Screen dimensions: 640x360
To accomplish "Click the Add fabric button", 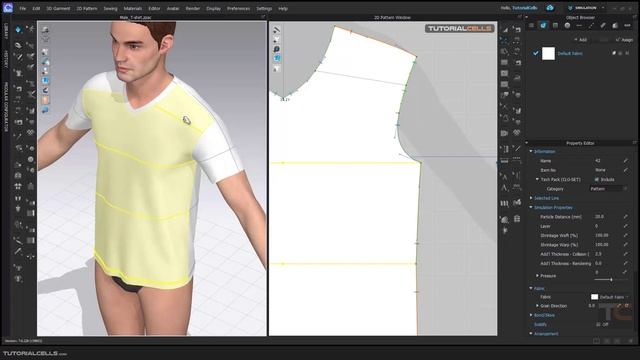I will (580, 40).
